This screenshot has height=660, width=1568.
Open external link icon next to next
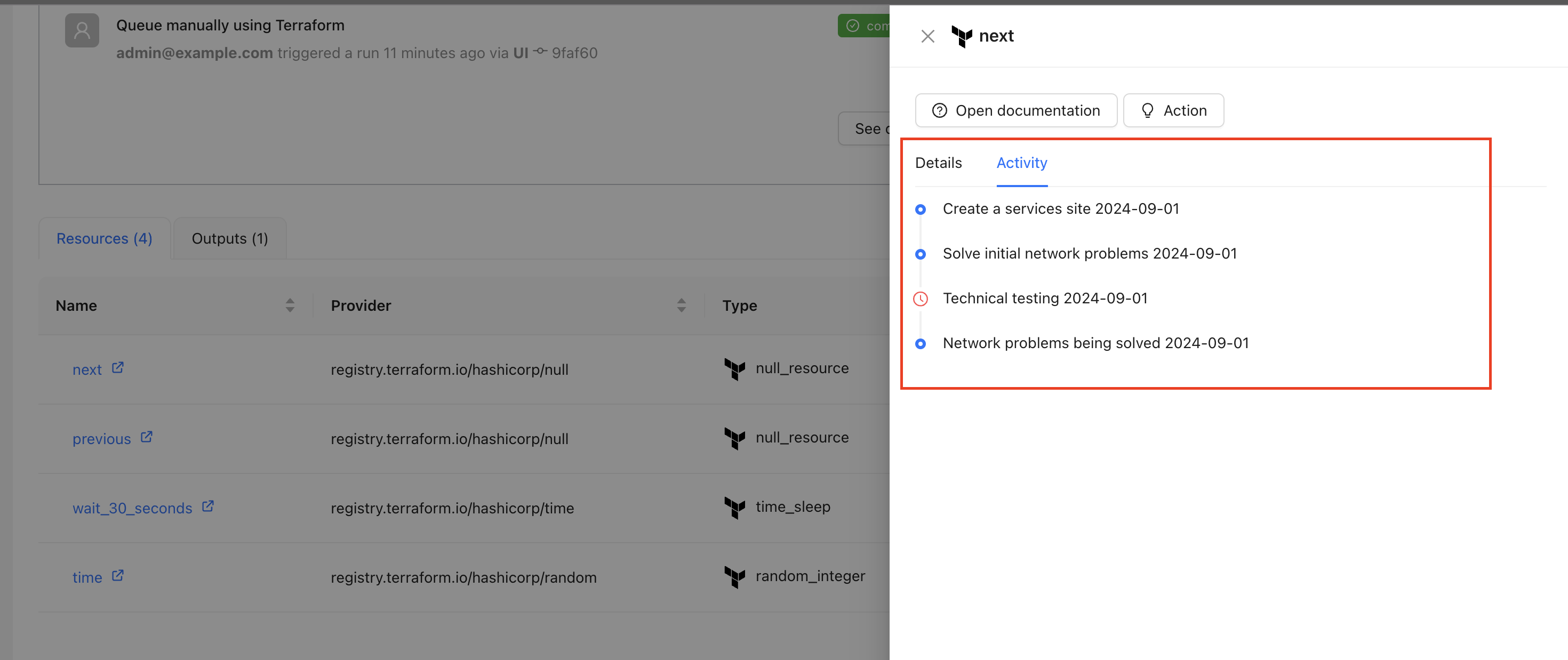(x=117, y=368)
